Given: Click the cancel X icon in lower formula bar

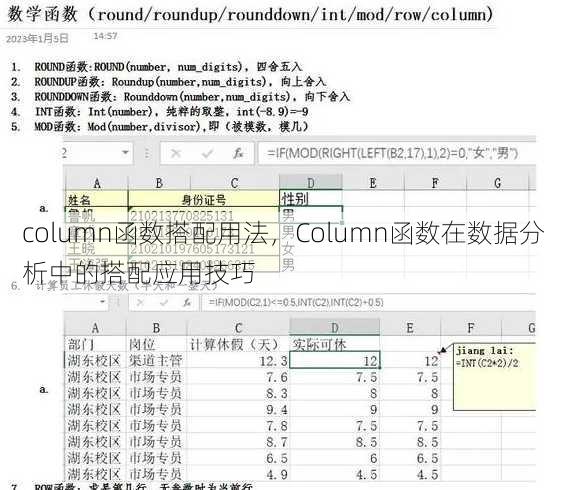Looking at the screenshot, I should click(140, 303).
